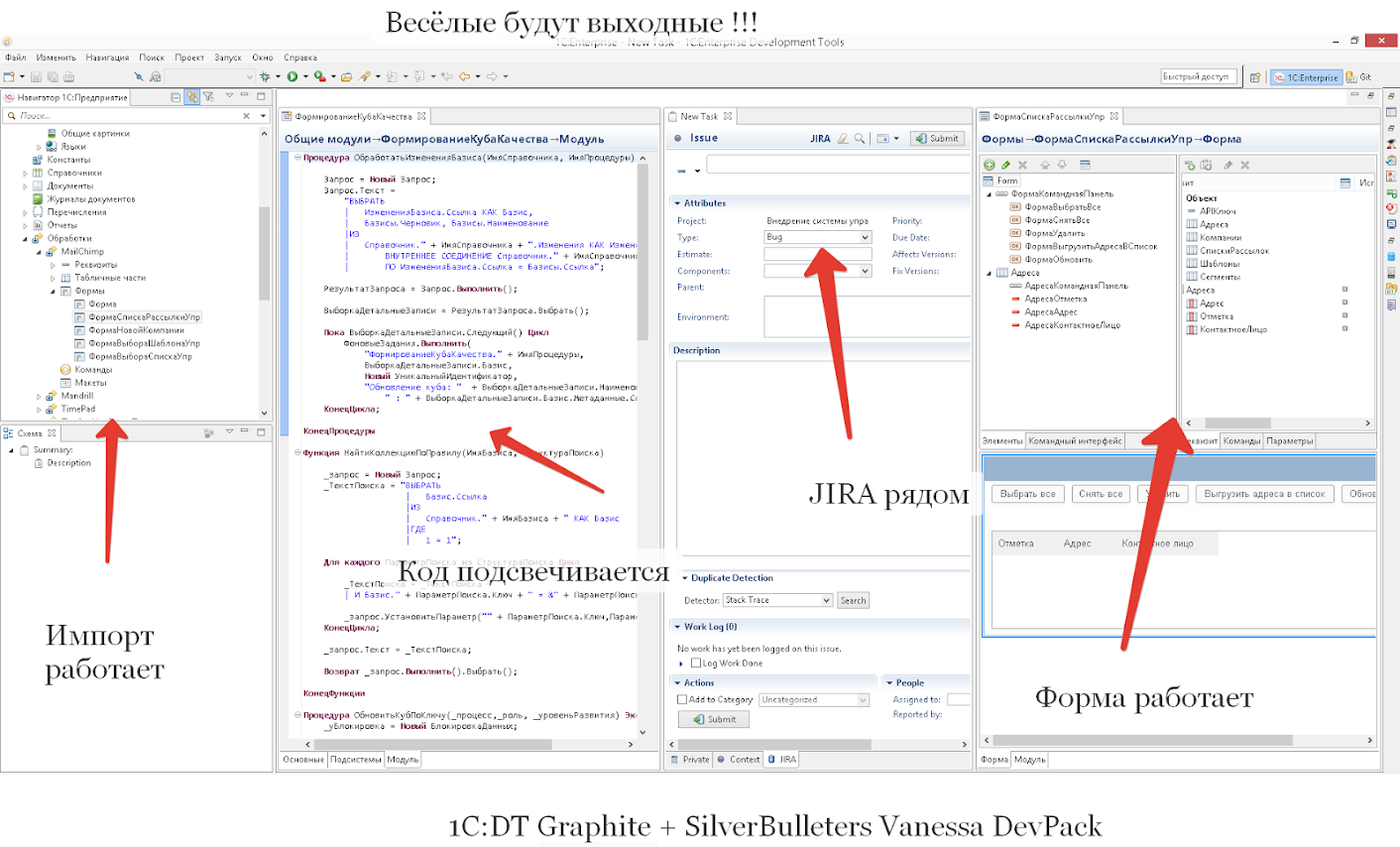Click the Form root icon in elements tree
The width and height of the screenshot is (1400, 847).
click(x=990, y=181)
